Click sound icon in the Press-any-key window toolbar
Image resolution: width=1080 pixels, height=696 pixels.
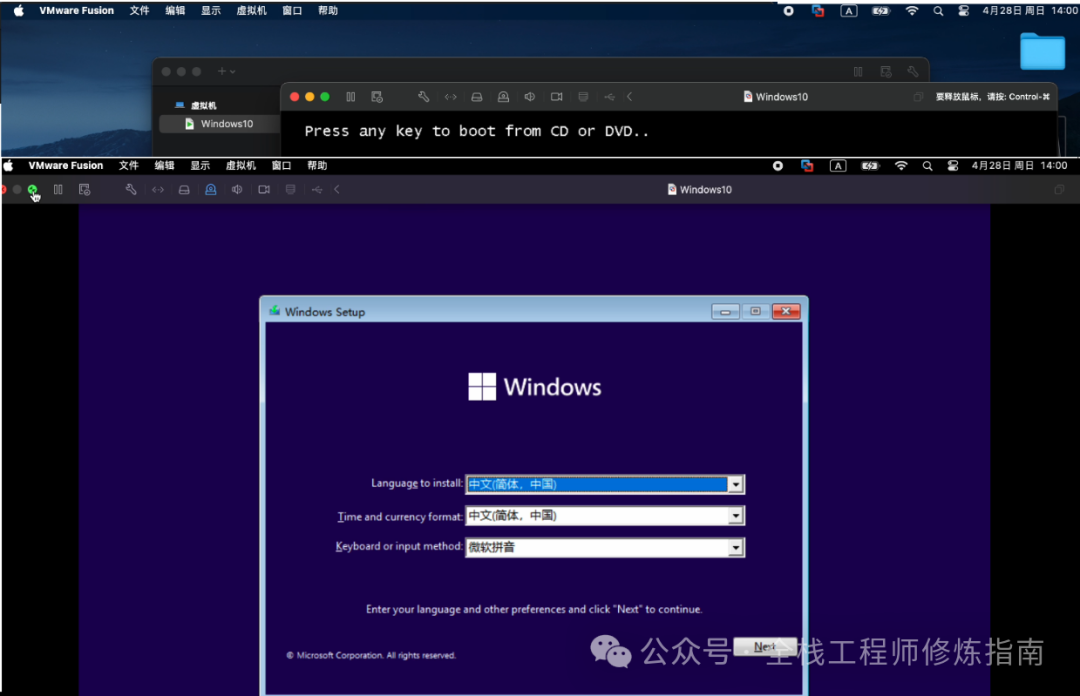tap(530, 97)
